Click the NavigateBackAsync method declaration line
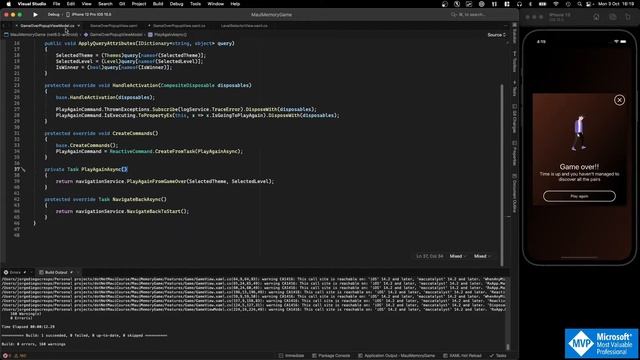 point(105,200)
